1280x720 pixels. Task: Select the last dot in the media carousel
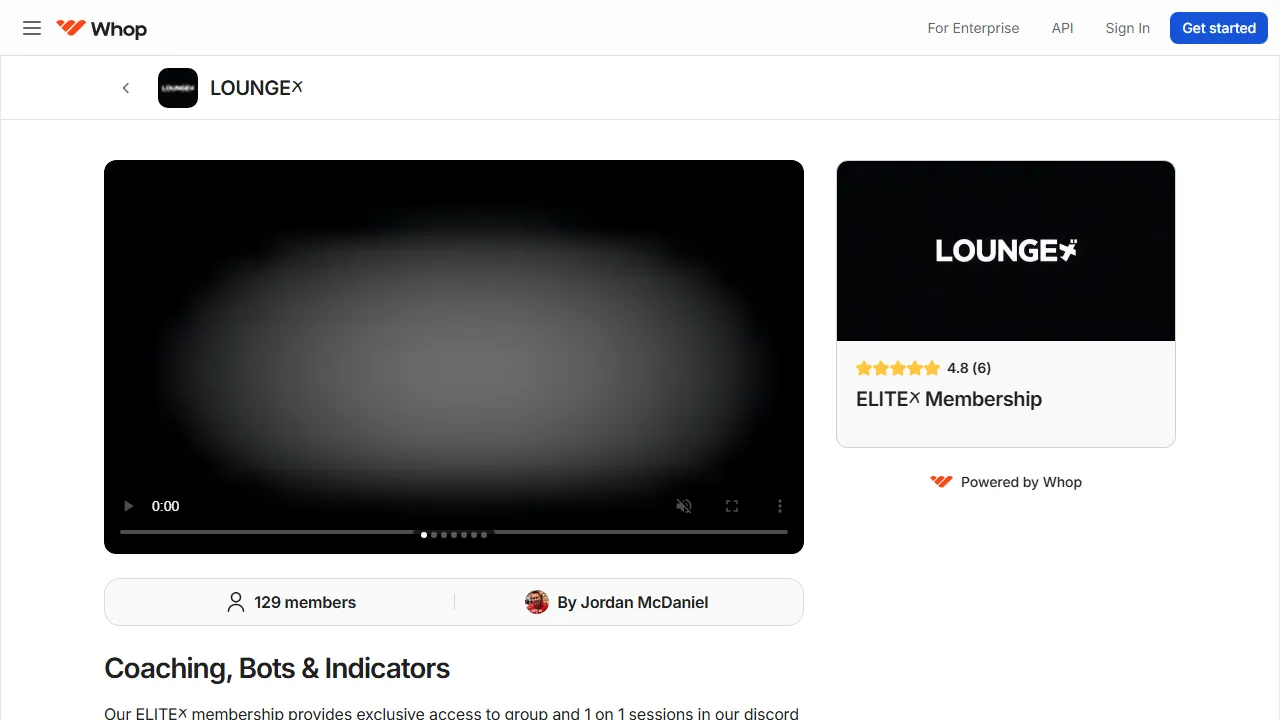point(484,534)
